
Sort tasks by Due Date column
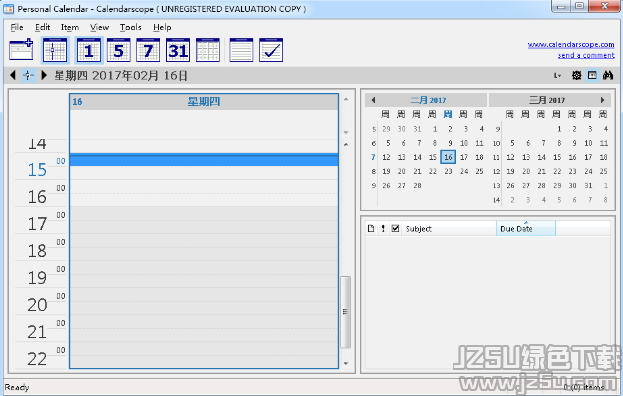526,229
